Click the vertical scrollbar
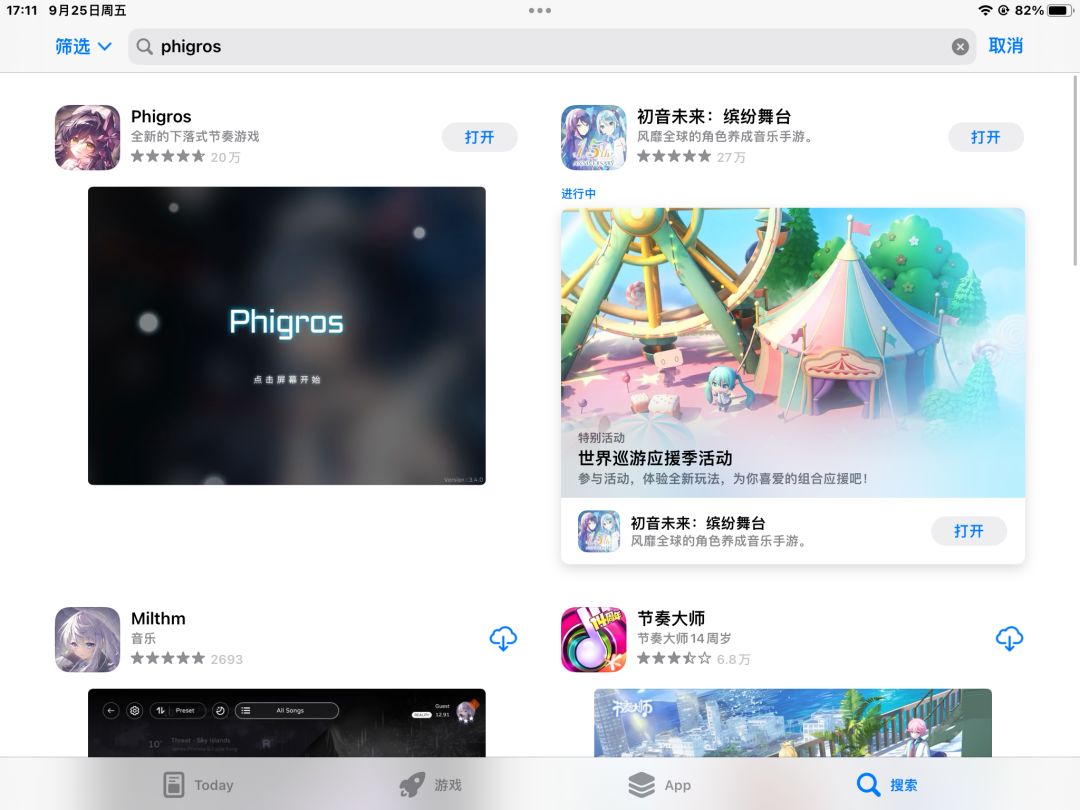Screen dimensions: 1080x810 pyautogui.click(x=1075, y=170)
